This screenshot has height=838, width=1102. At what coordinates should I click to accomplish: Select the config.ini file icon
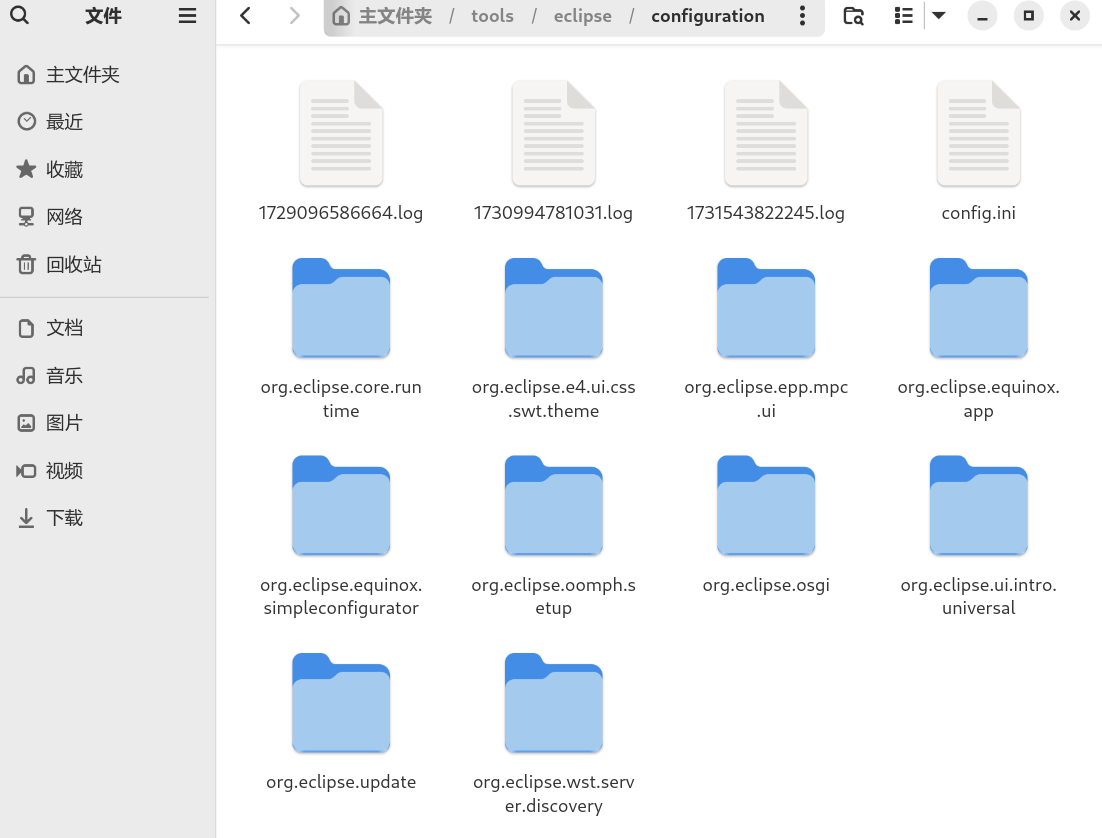tap(978, 134)
